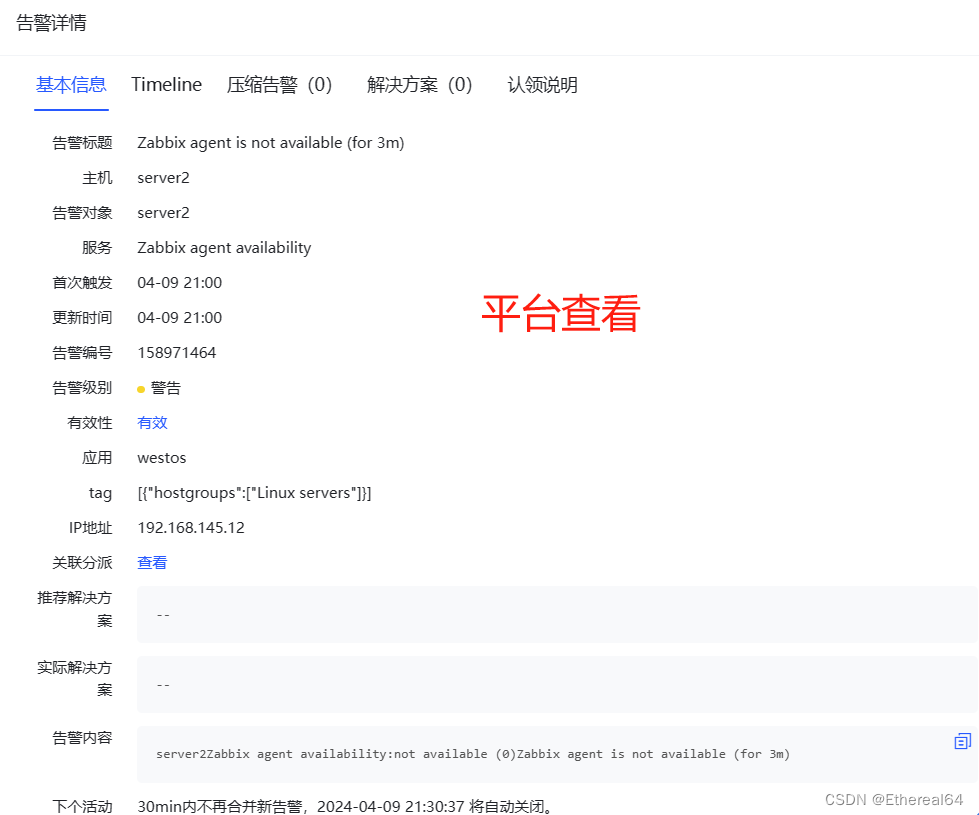Click the yellow severity dot beside 警告

(141, 389)
